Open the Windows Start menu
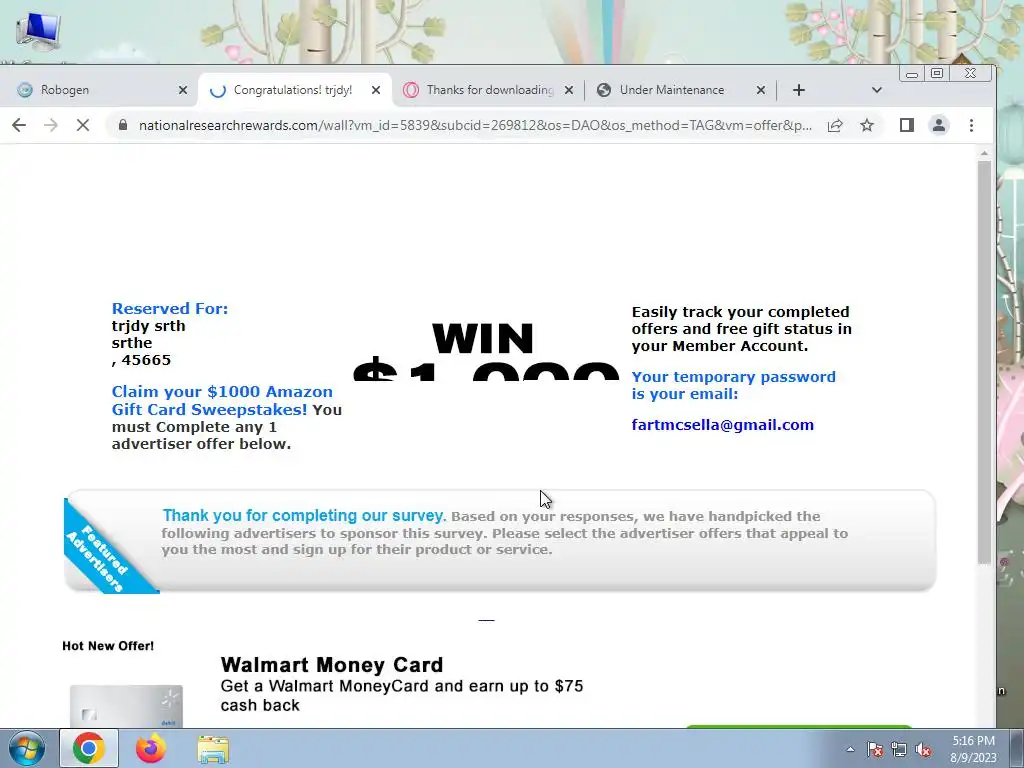This screenshot has height=768, width=1024. [x=26, y=748]
